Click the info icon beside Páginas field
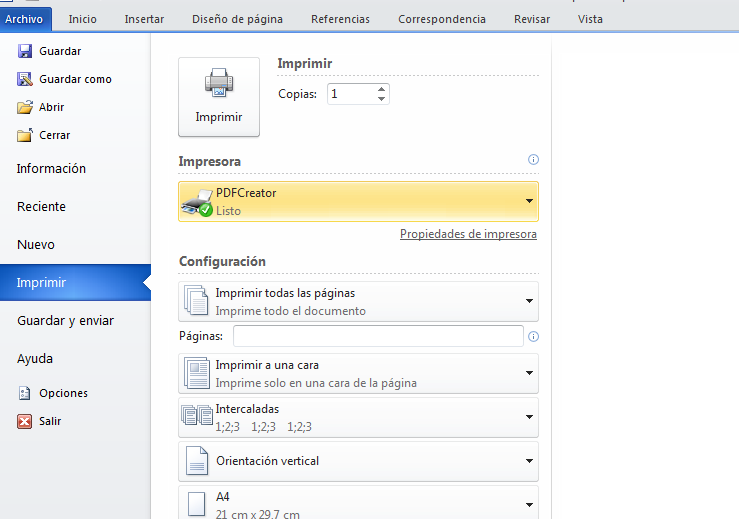Screen dimensions: 739x519 (x=533, y=337)
